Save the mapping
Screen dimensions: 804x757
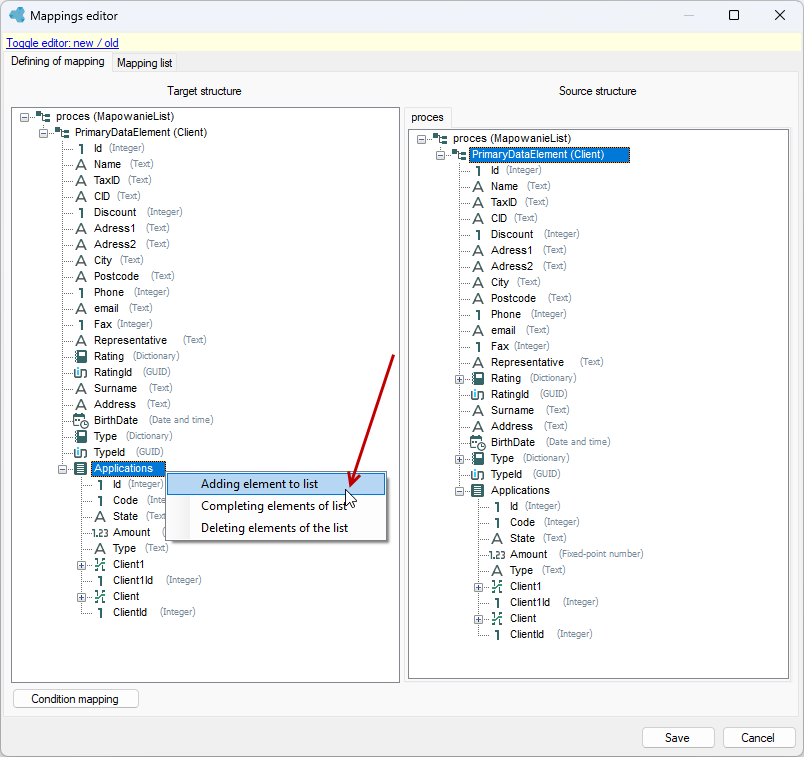678,738
